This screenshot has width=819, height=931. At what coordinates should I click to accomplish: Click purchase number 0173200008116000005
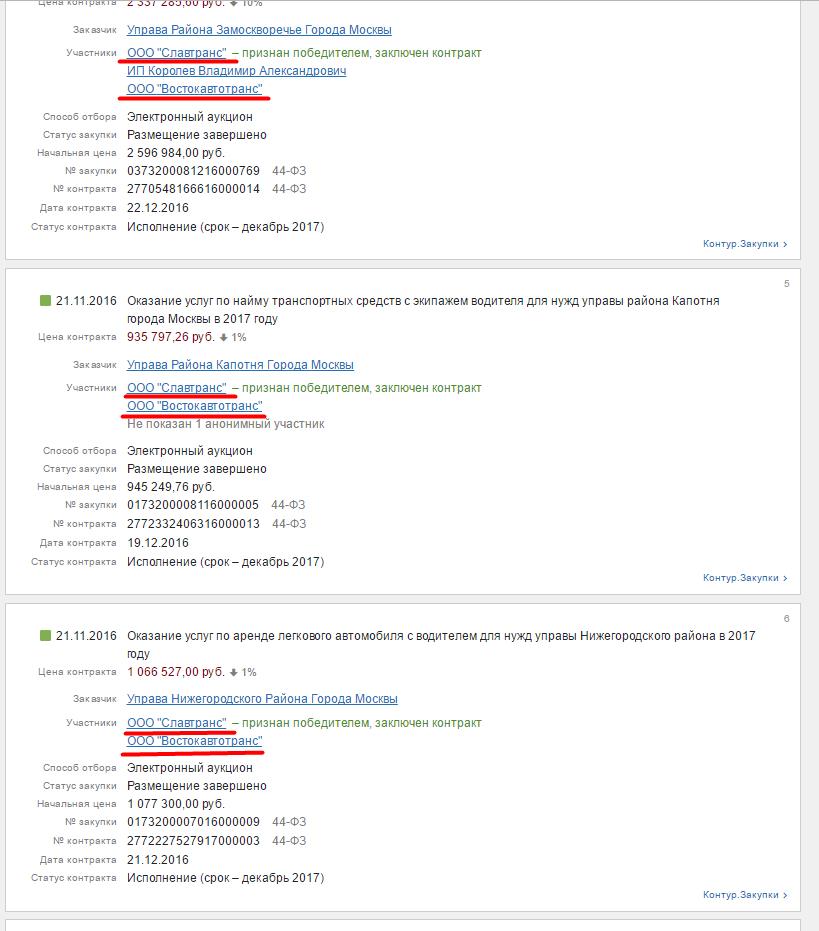tap(192, 505)
